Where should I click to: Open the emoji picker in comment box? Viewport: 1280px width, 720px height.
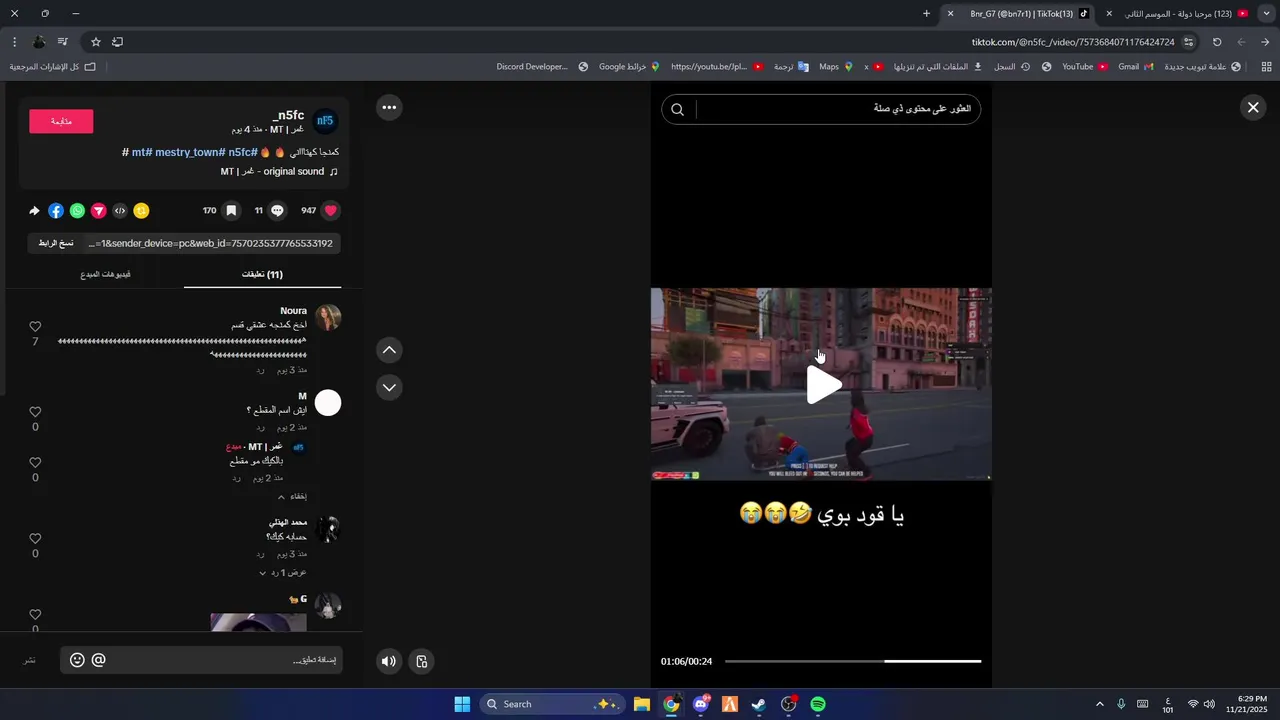77,660
